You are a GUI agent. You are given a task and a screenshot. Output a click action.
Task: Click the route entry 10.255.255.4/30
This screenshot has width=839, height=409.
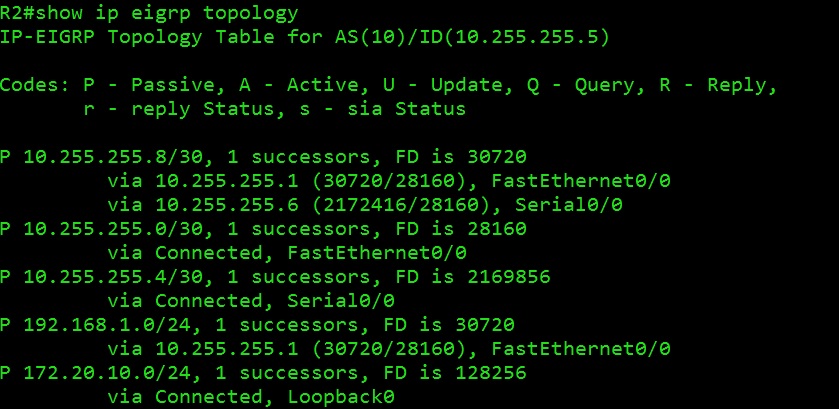[113, 277]
